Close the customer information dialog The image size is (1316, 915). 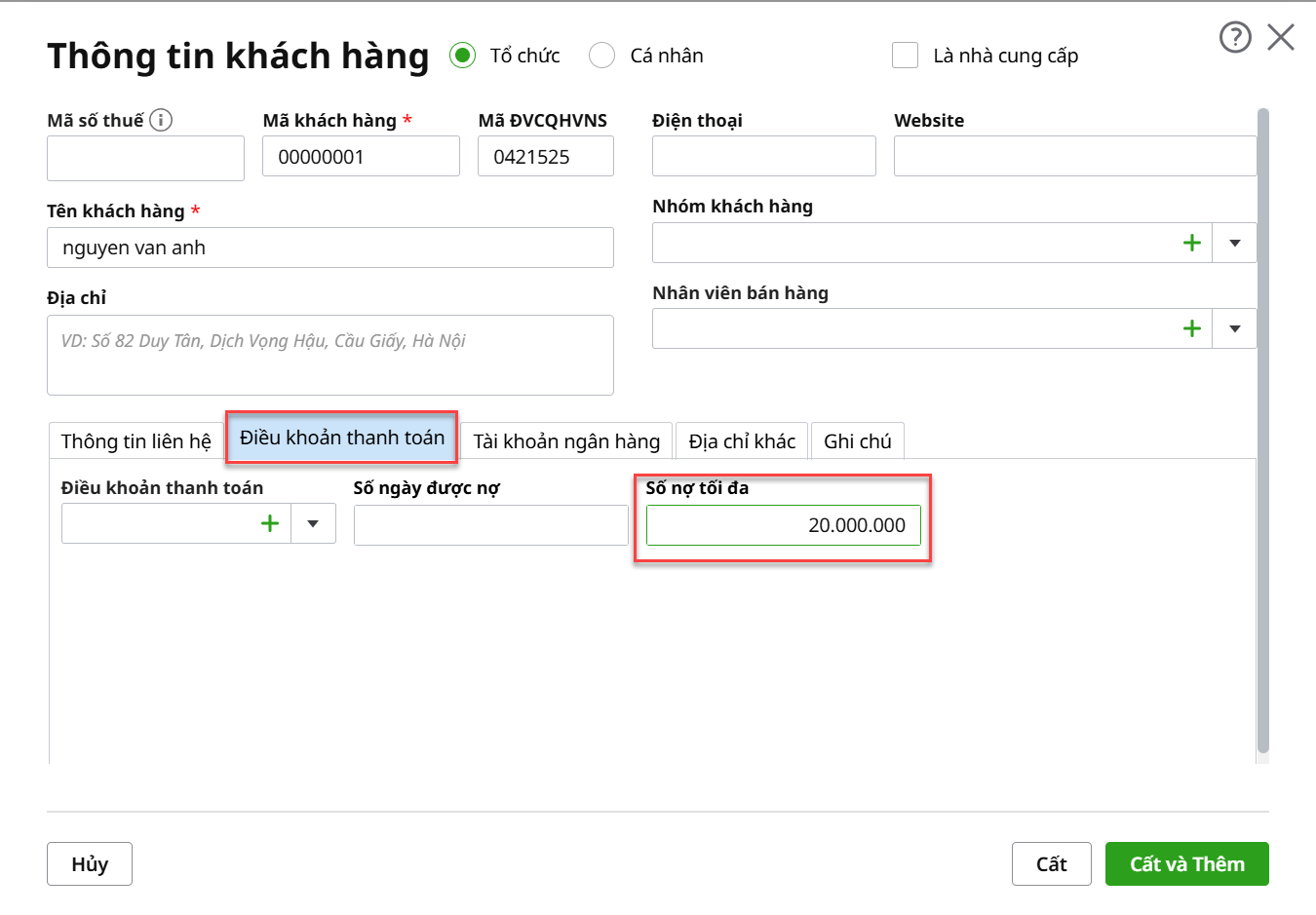[x=1281, y=38]
